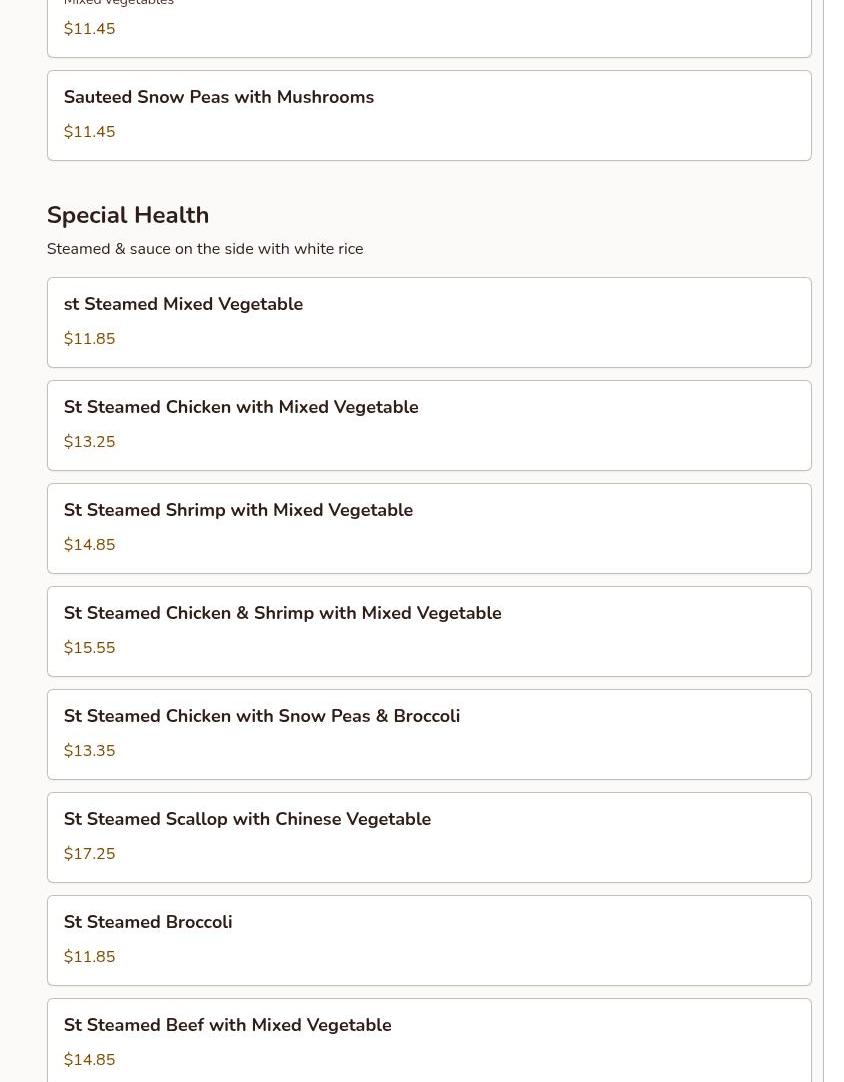The height and width of the screenshot is (1082, 844).
Task: Click the St Steamed Shrimp $14.85 price
Action: pos(89,545)
